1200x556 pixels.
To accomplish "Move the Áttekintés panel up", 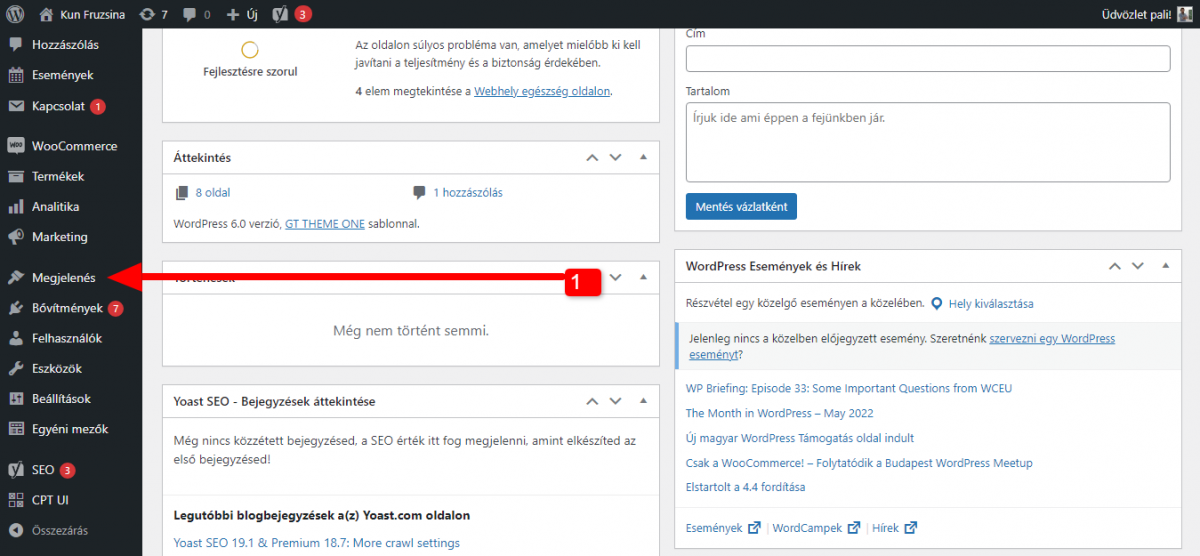I will point(592,158).
